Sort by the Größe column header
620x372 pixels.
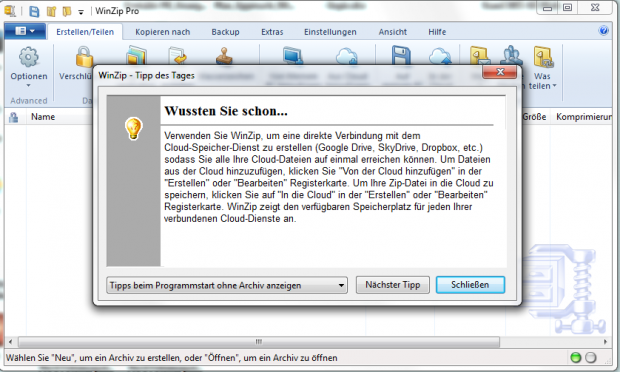534,117
